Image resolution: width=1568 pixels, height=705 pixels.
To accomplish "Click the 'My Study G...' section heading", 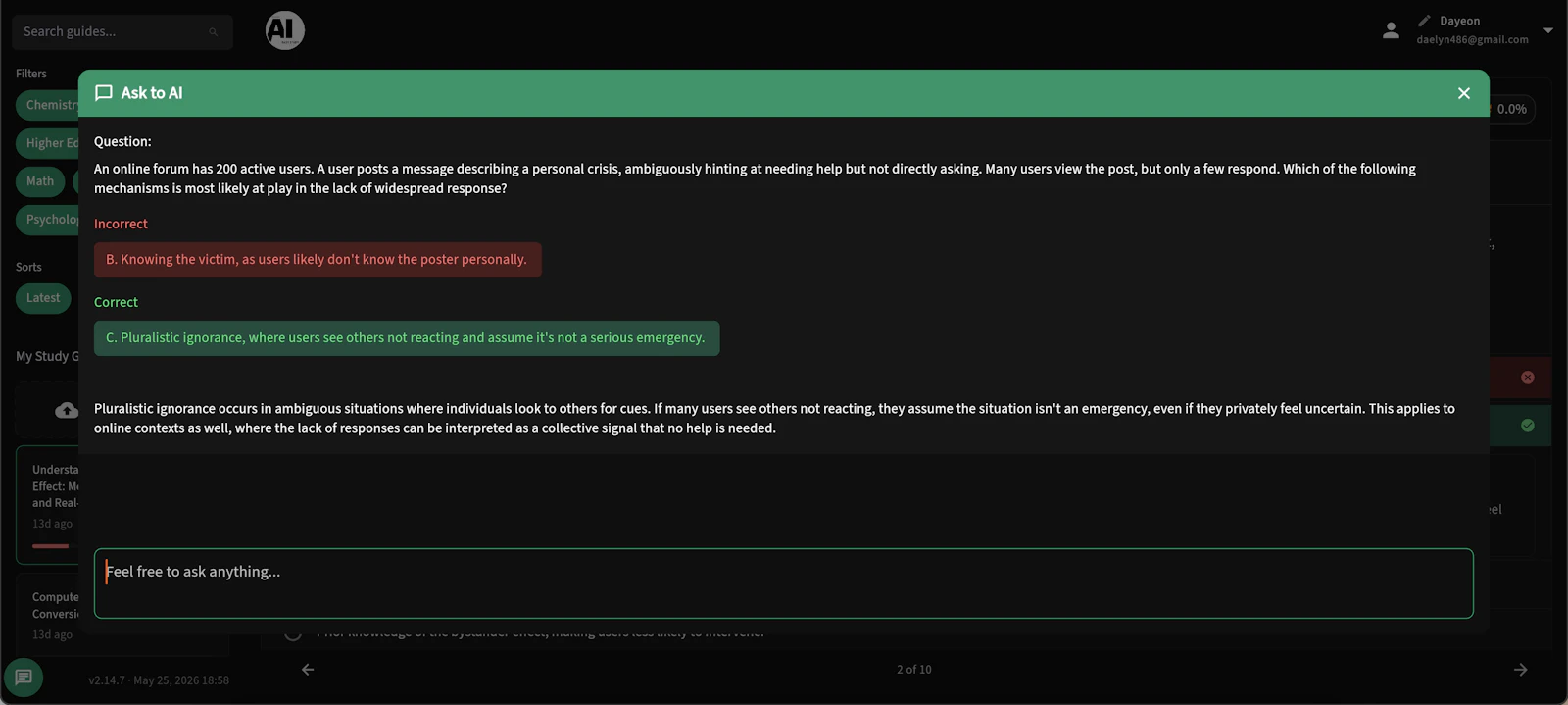I will 47,357.
